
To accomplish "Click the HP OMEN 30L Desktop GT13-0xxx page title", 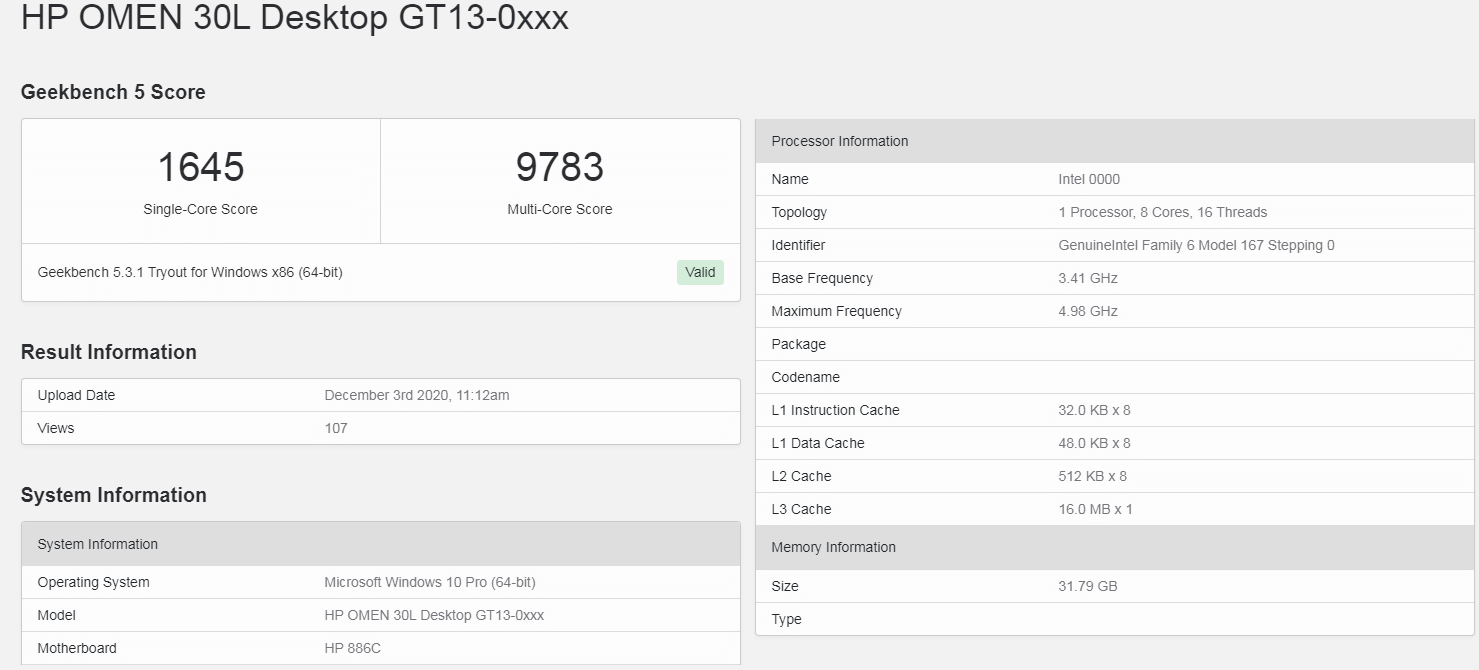I will click(x=294, y=17).
